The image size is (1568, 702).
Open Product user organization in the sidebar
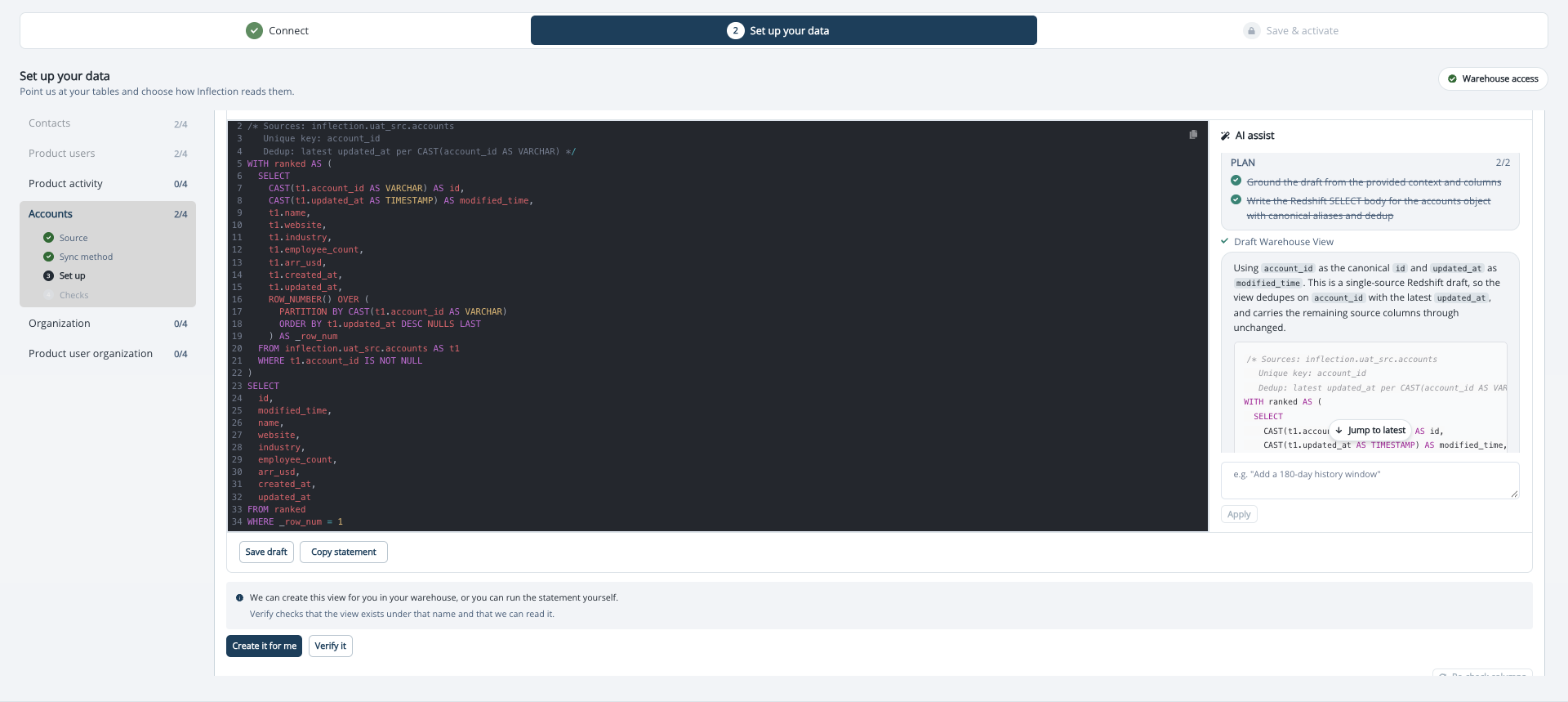[108, 354]
